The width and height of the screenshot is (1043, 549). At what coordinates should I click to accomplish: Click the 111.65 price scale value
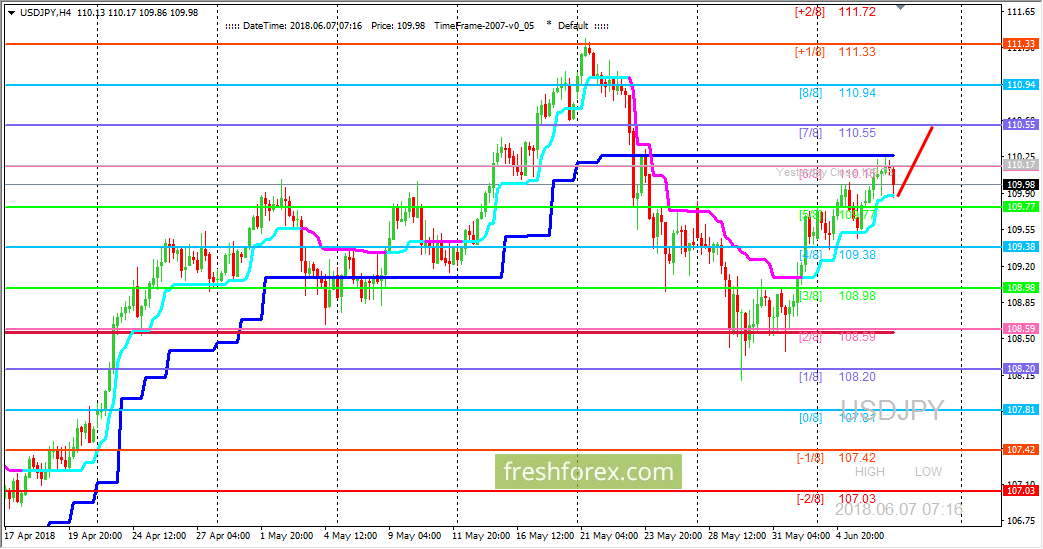point(1020,12)
